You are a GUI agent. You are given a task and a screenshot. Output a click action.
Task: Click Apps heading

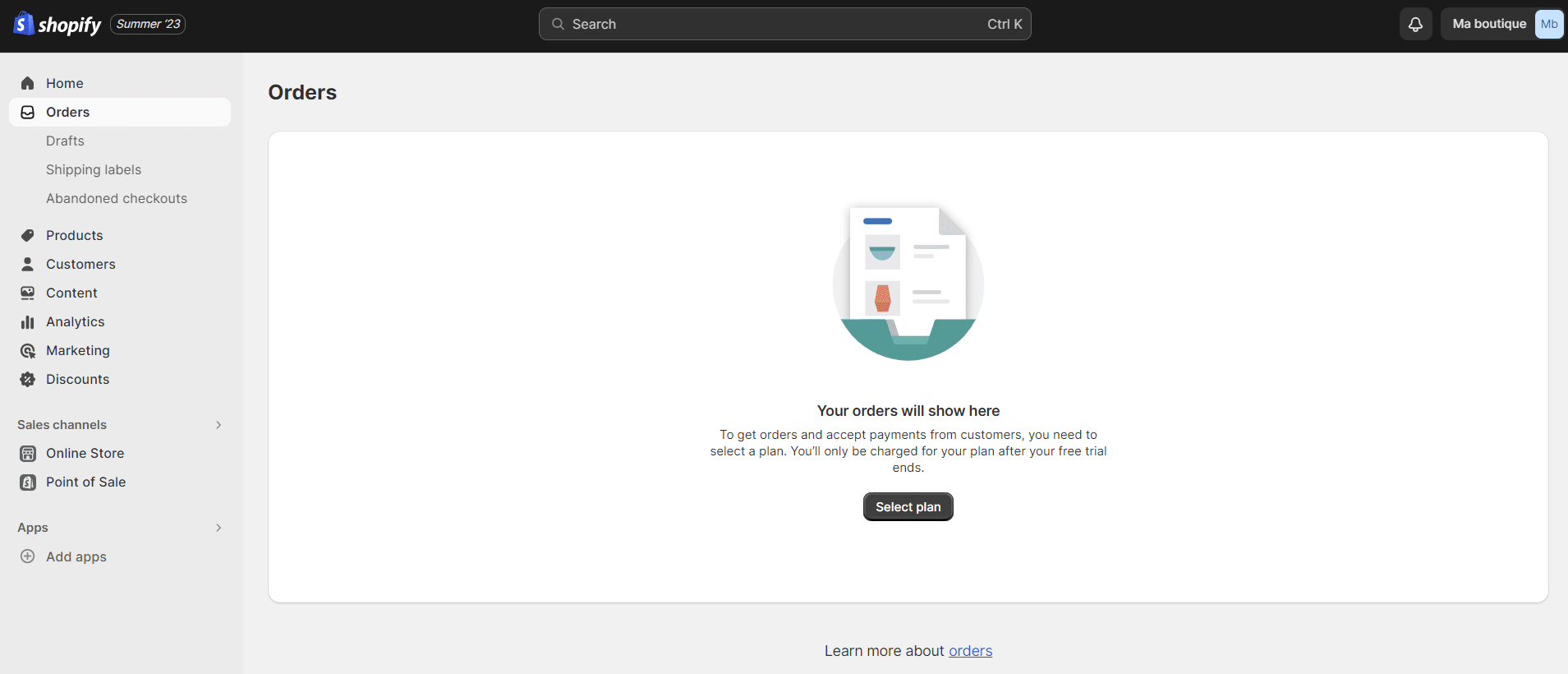pos(33,528)
